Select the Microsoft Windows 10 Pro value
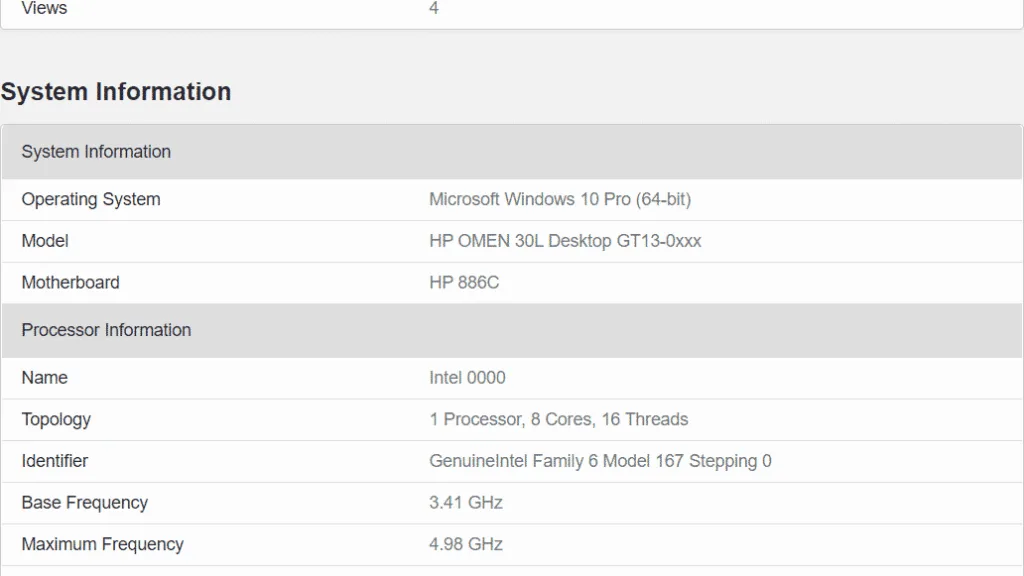 559,199
